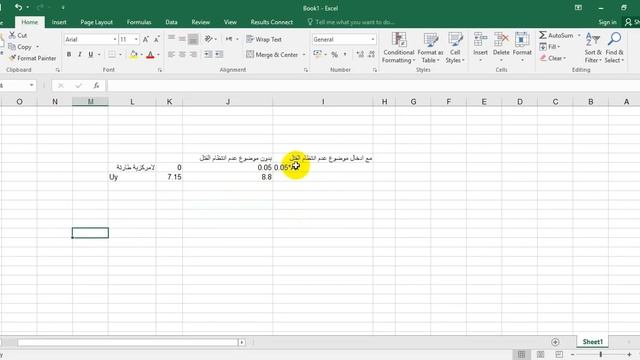
Task: Switch to the Insert tab
Action: (x=59, y=22)
